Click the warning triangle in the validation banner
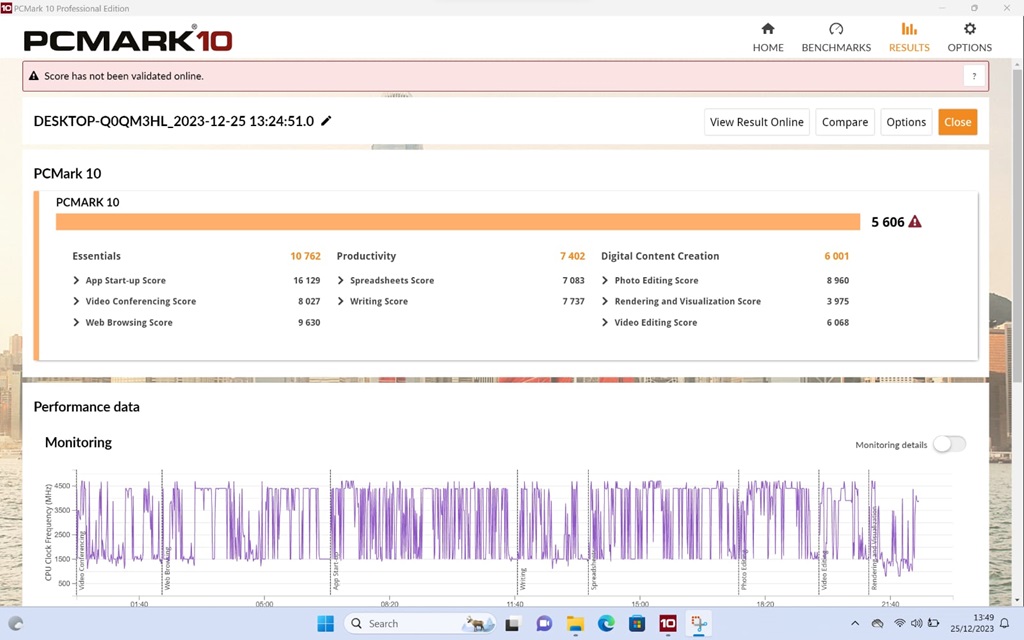The width and height of the screenshot is (1024, 640). [x=34, y=76]
